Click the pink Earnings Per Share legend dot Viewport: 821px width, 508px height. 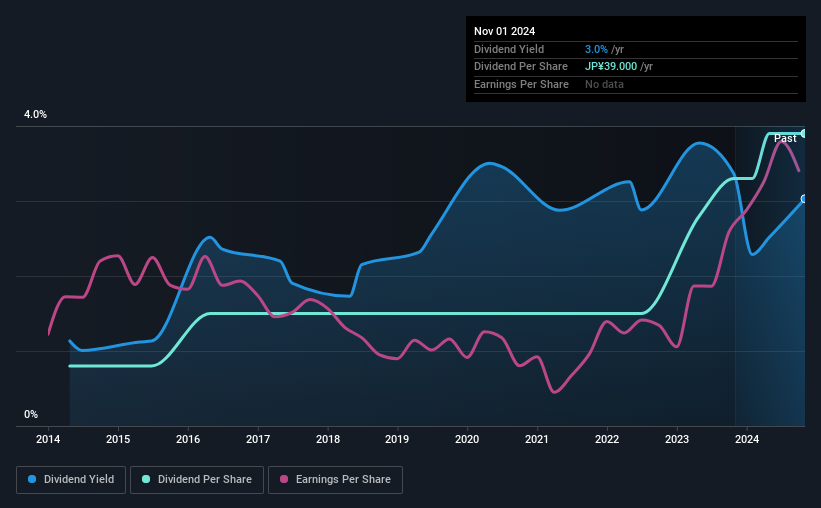coord(286,480)
